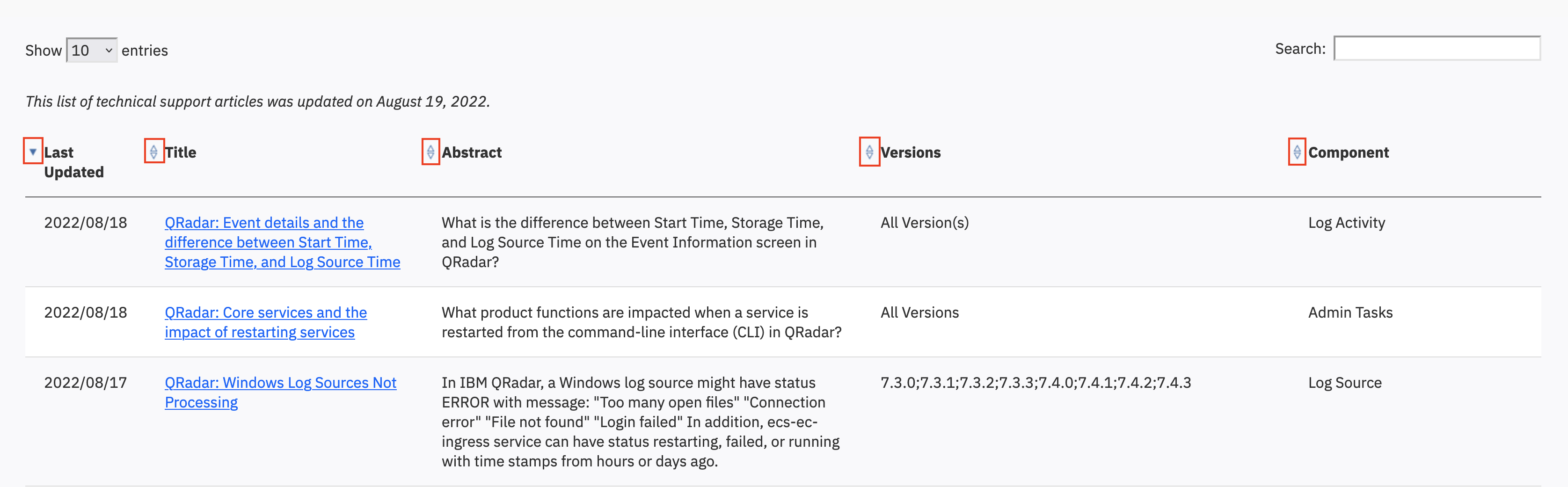
Task: Click the Title column sort icon
Action: pos(154,151)
